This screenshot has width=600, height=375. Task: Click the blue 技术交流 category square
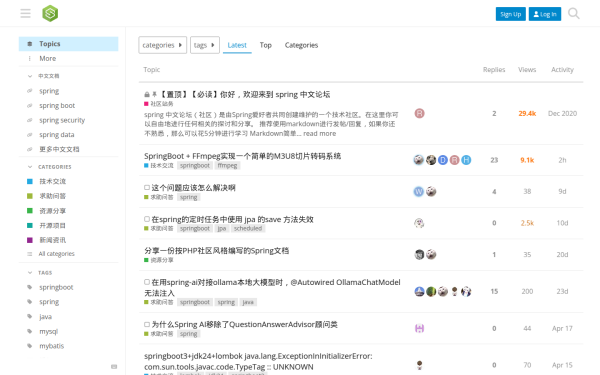click(x=30, y=181)
